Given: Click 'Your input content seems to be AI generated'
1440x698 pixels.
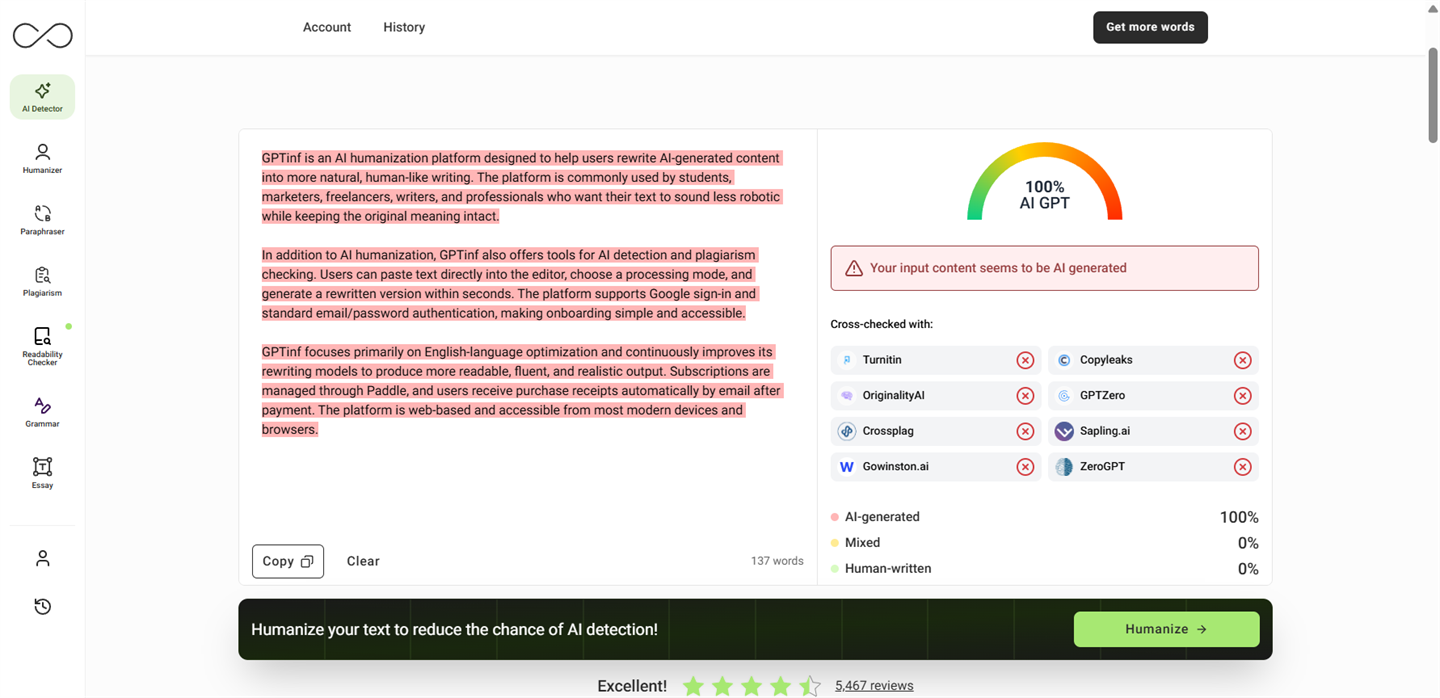Looking at the screenshot, I should [998, 268].
